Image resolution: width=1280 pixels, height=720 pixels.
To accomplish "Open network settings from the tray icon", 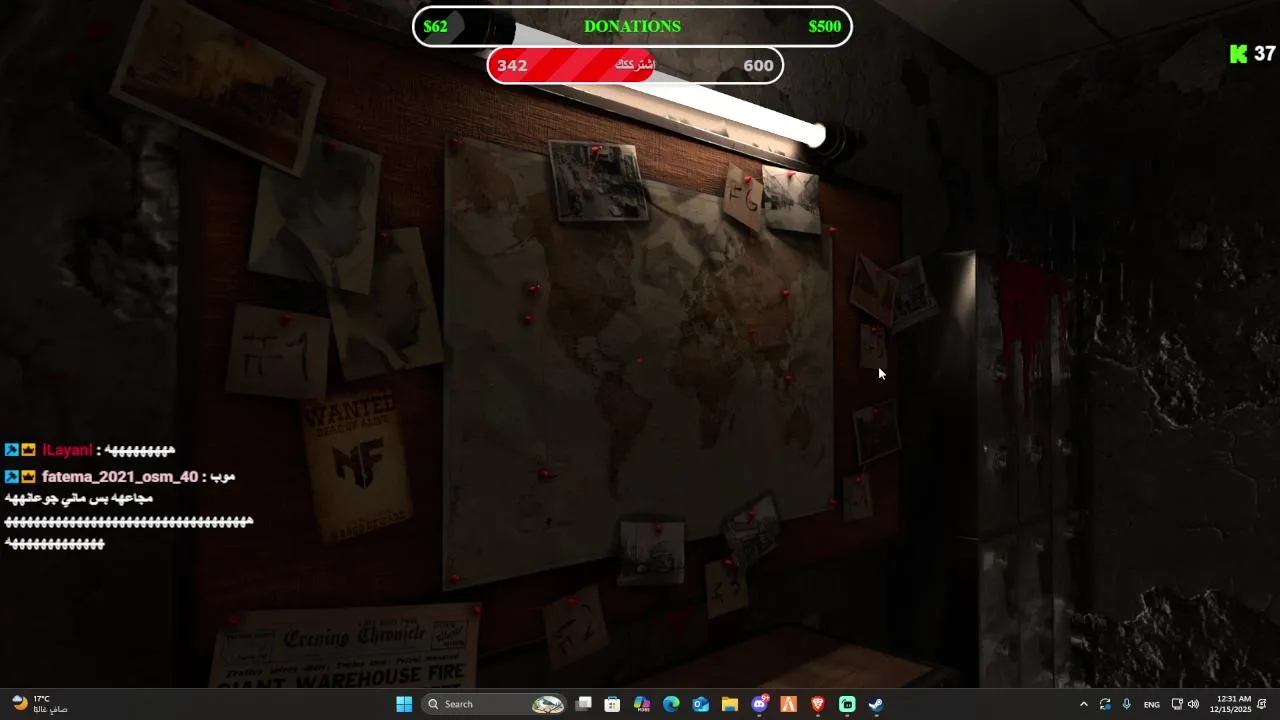I will [x=1177, y=704].
